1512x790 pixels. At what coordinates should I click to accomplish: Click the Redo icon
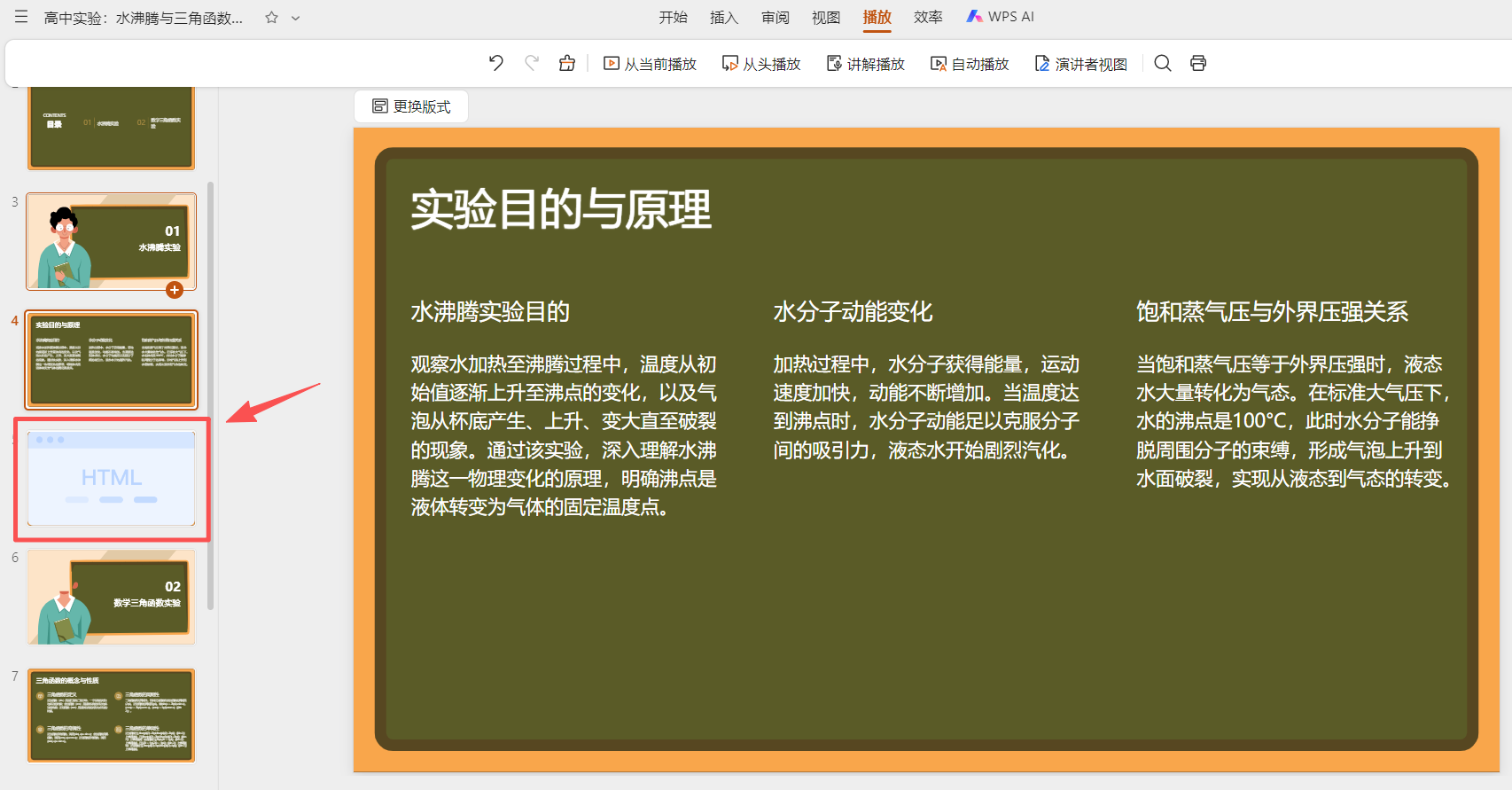pyautogui.click(x=532, y=63)
